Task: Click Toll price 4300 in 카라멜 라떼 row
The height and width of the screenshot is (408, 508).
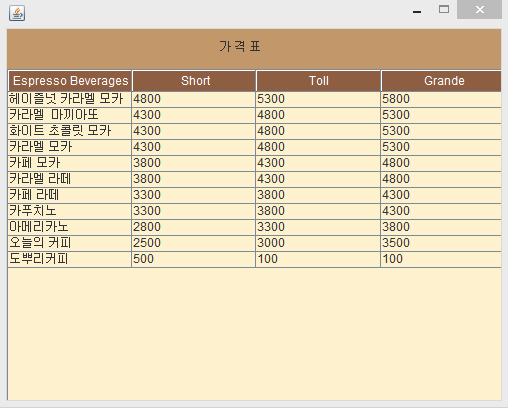Action: tap(318, 179)
